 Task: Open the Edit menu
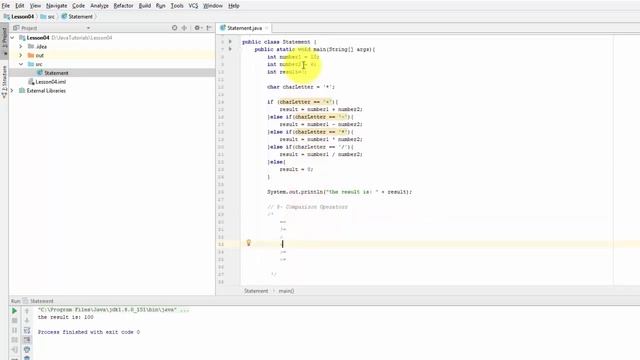click(20, 6)
